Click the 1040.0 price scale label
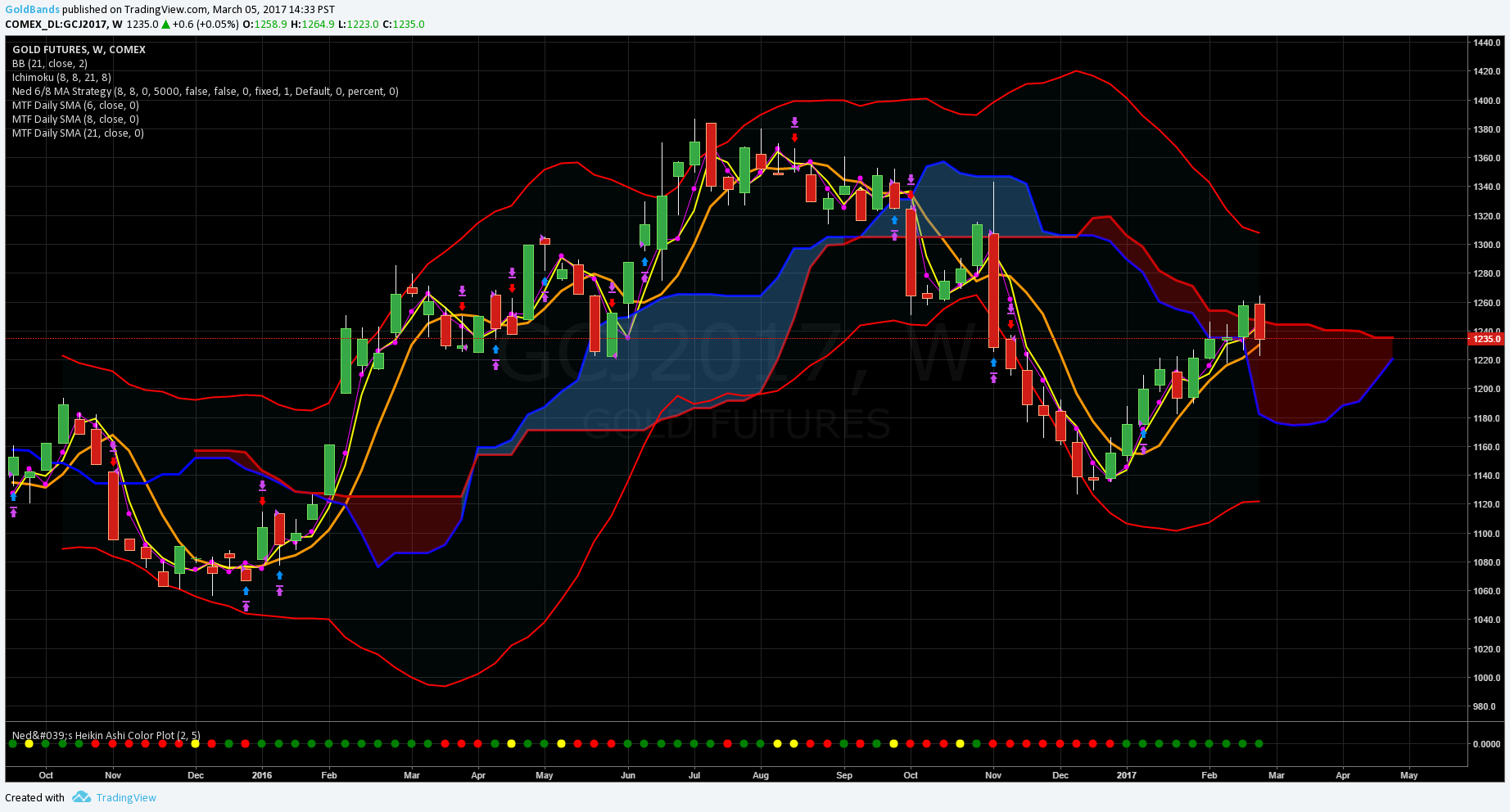 coord(1487,620)
